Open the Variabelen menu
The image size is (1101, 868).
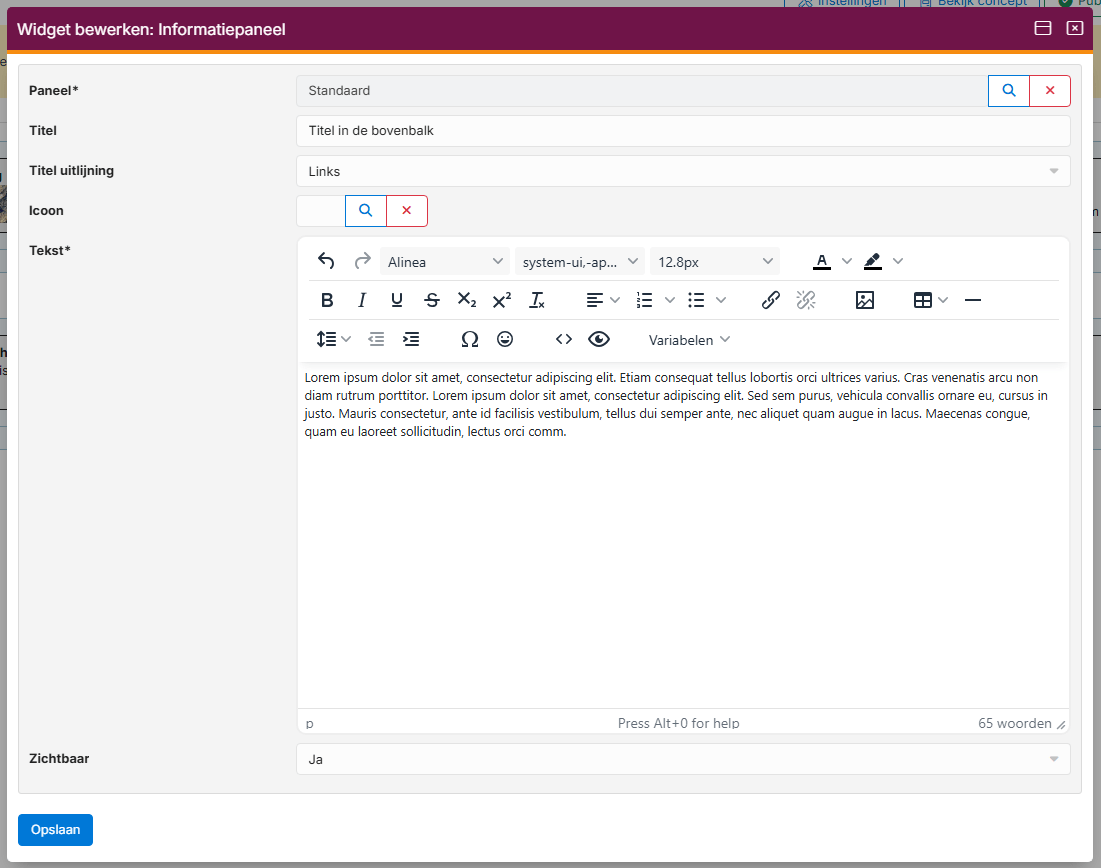click(689, 340)
